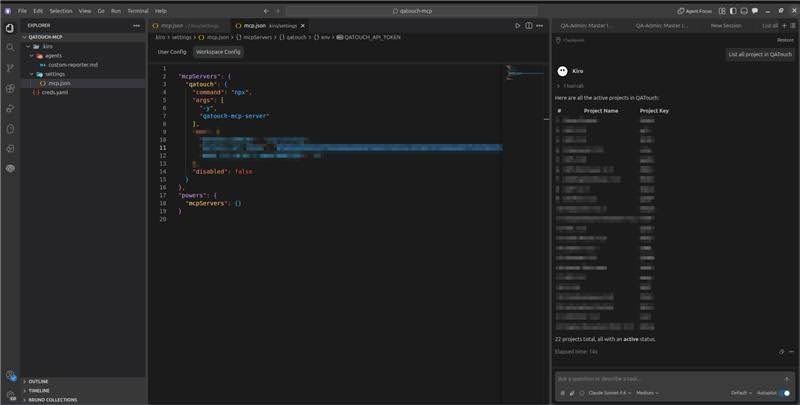Toggle the Autopilot switch
Image resolution: width=800 pixels, height=405 pixels.
[786, 393]
